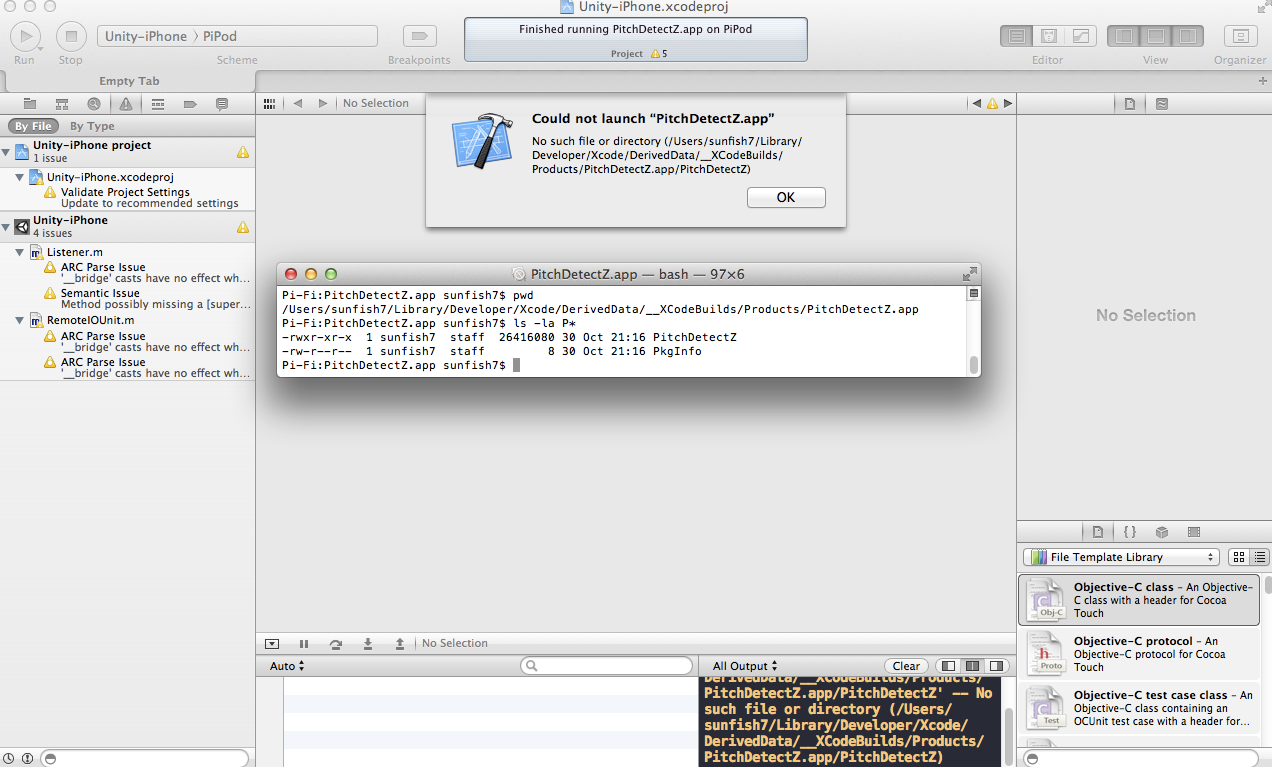Collapse the Unity-iPhone project group

pyautogui.click(x=7, y=152)
